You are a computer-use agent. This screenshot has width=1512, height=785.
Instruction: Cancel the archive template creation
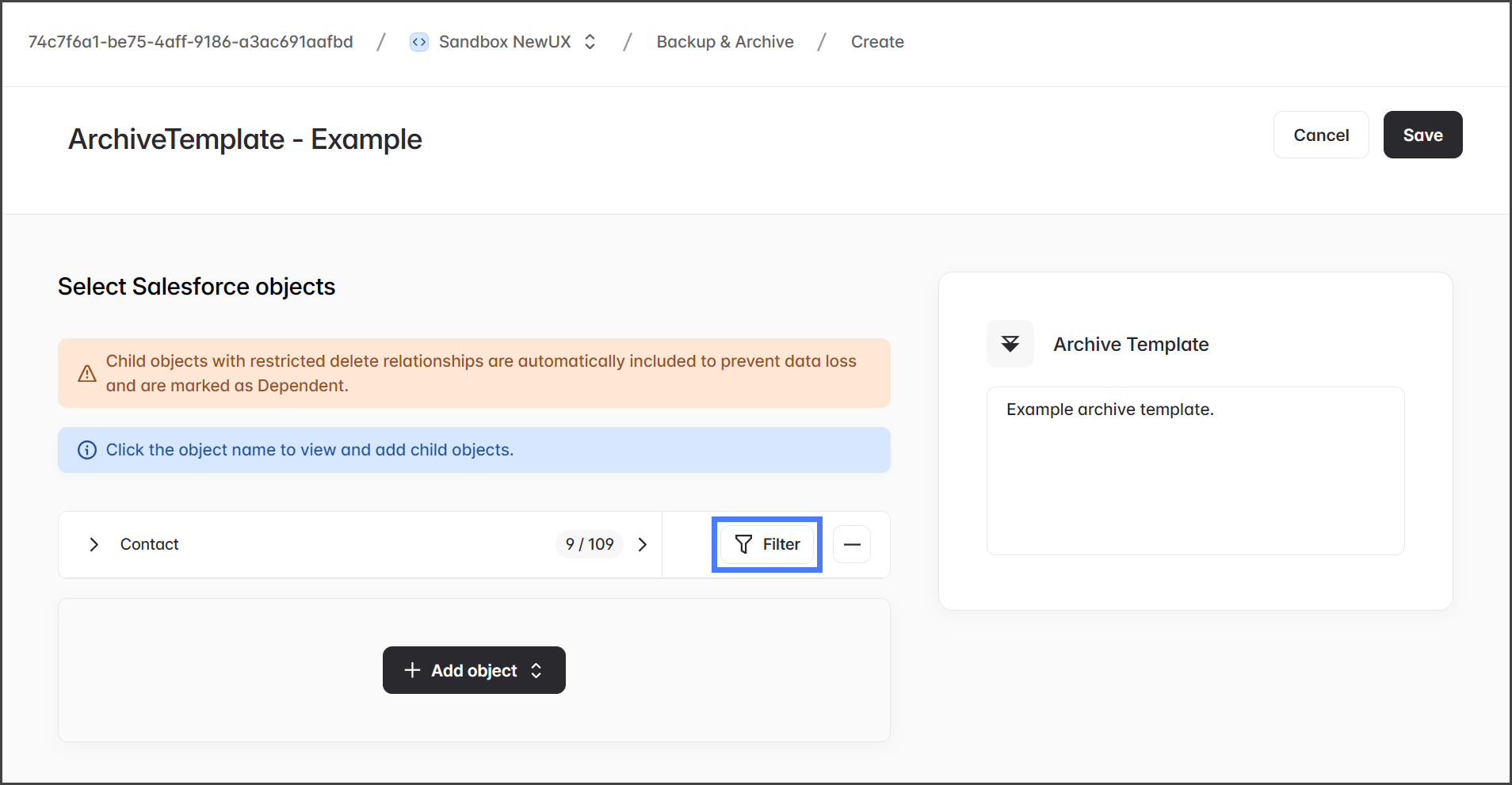[1320, 135]
